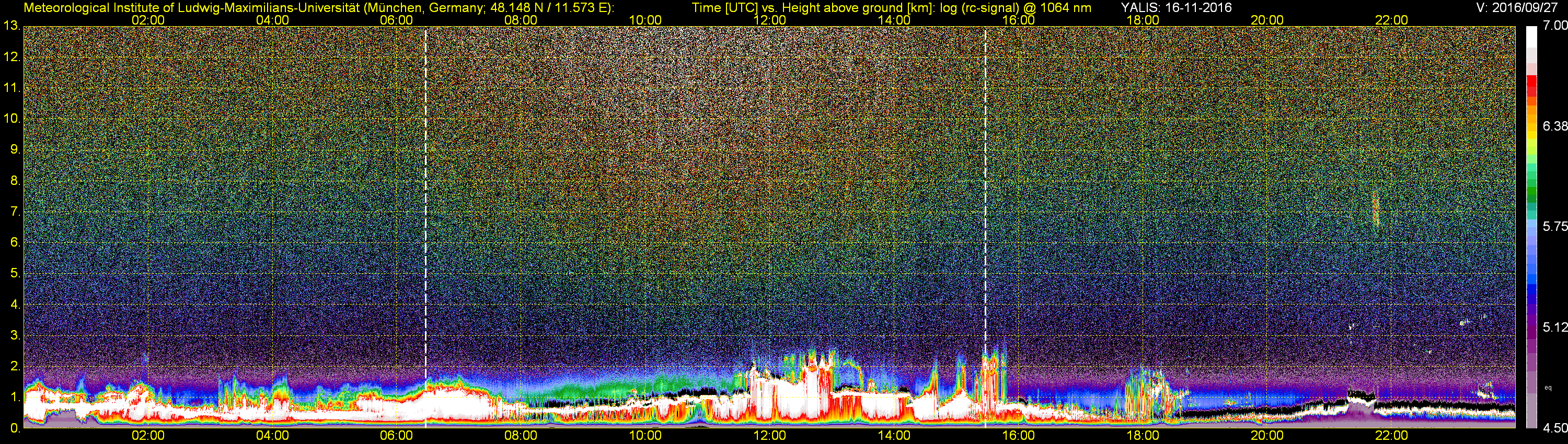Click the 04:00 label on the bottom time axis
Screen dimensions: 1568x444
[272, 436]
